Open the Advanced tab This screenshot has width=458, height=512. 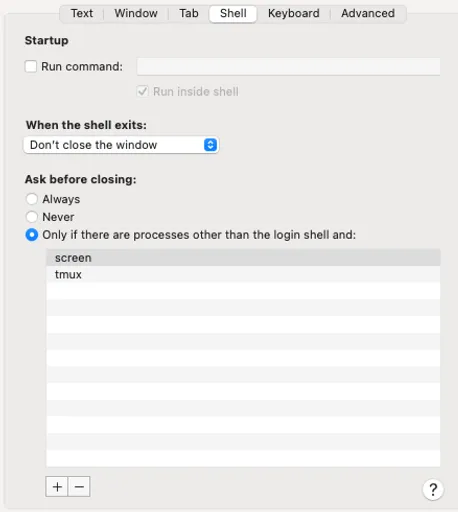click(368, 13)
